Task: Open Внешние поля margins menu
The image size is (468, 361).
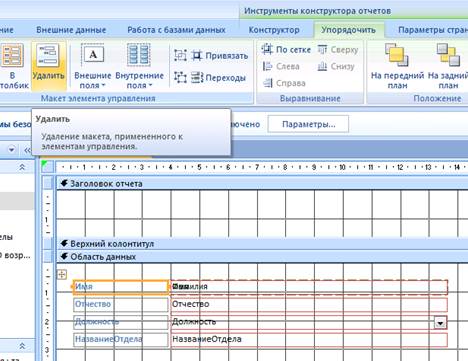Action: click(x=92, y=66)
